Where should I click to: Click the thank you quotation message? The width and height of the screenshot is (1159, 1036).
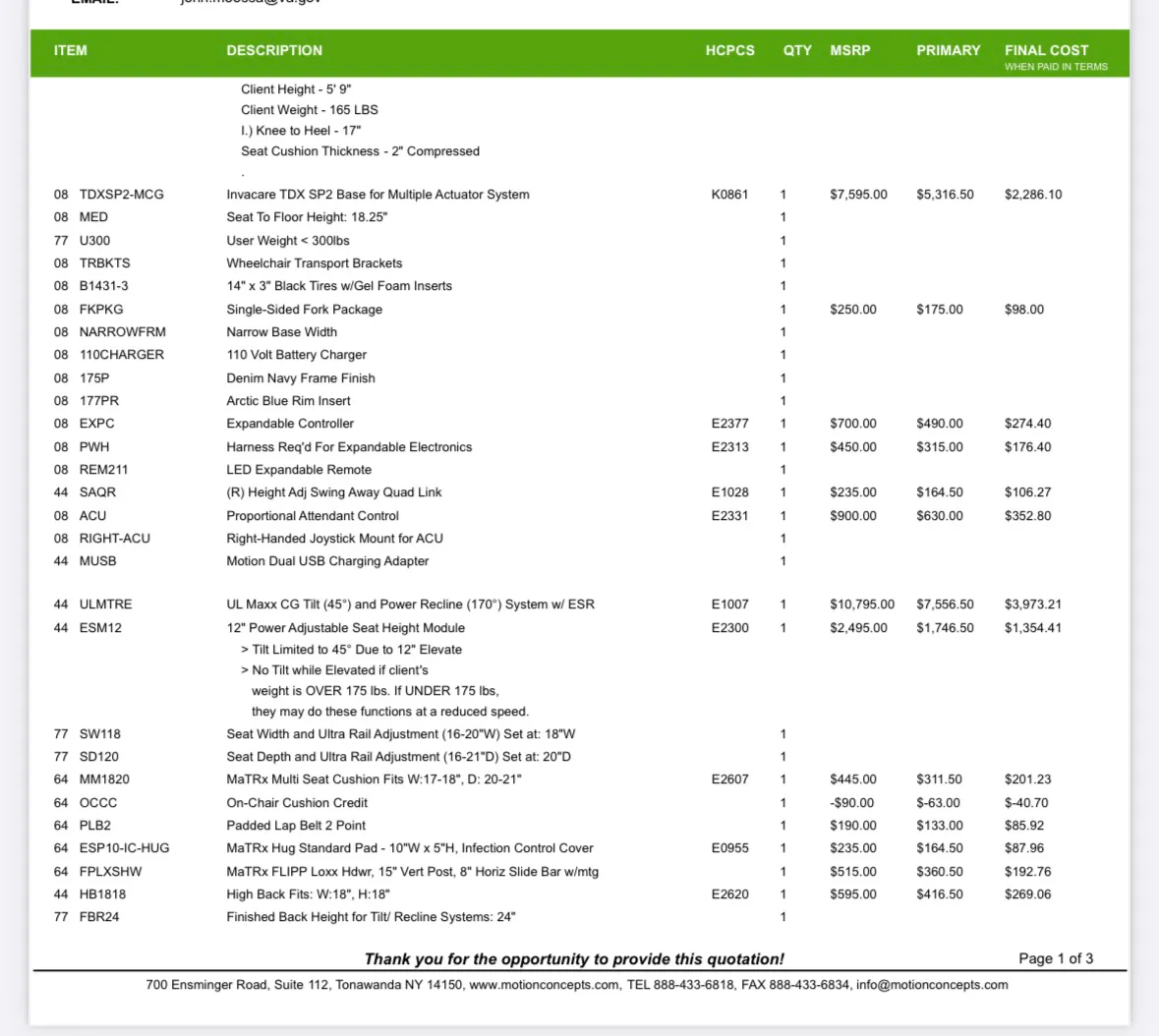574,959
